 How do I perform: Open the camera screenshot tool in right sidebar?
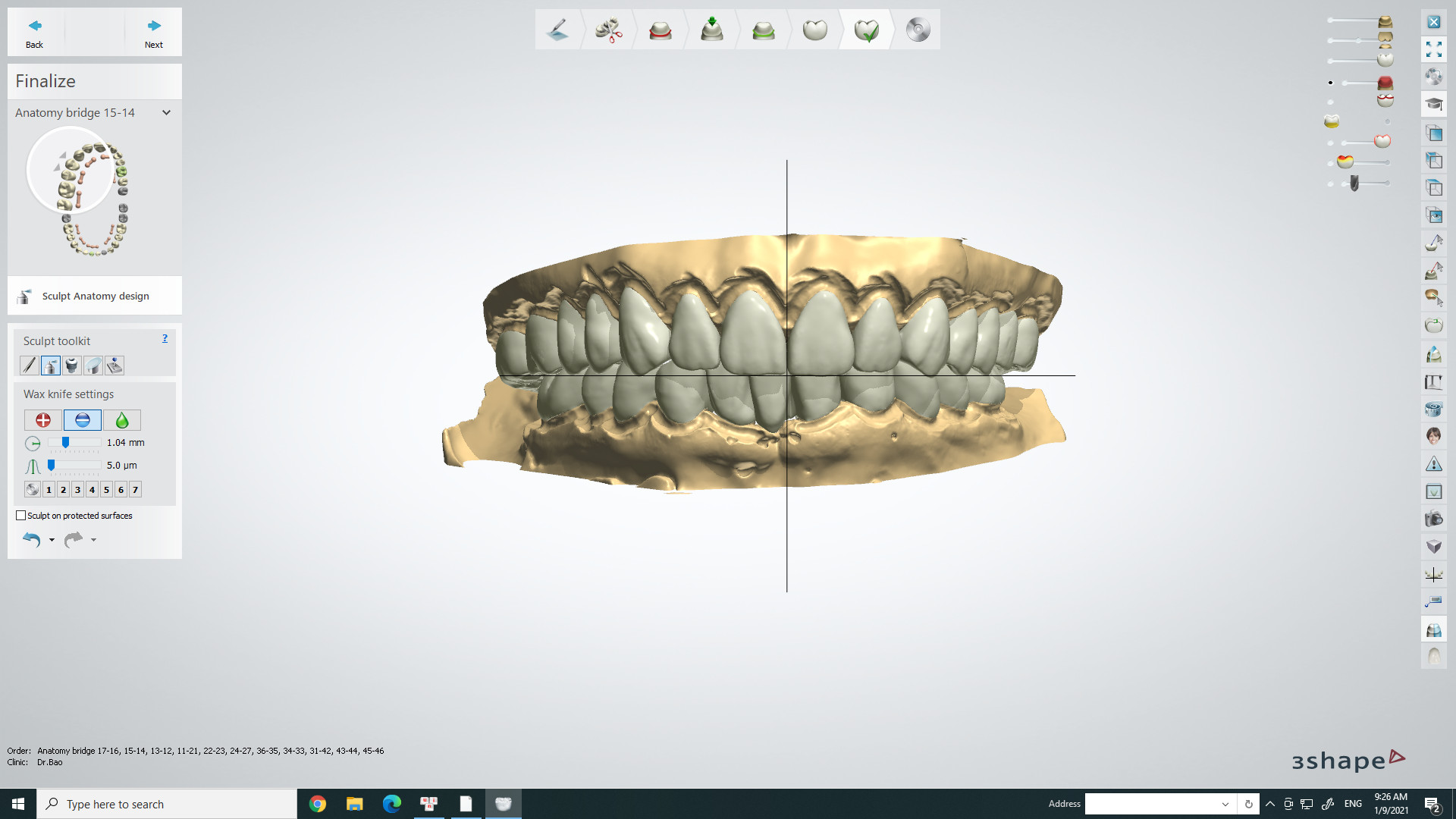point(1433,519)
